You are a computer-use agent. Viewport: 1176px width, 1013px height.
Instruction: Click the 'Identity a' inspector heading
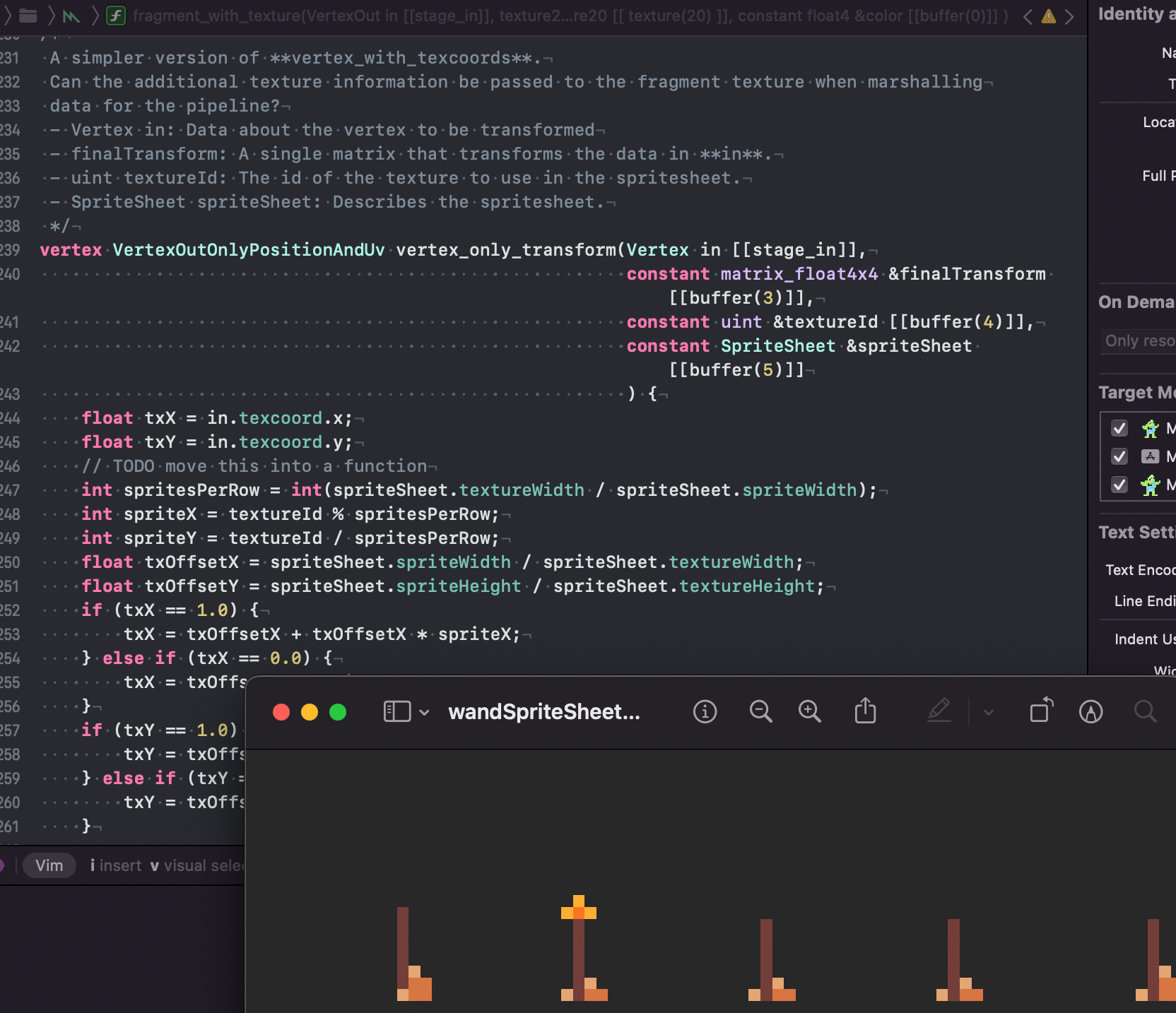[1136, 13]
